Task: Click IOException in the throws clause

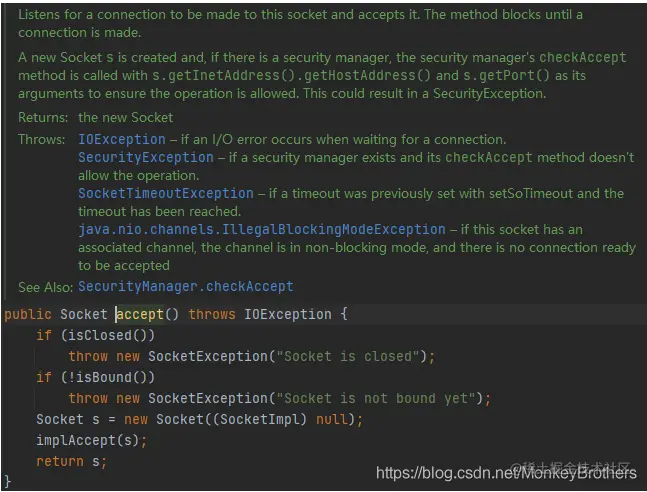Action: (x=288, y=315)
